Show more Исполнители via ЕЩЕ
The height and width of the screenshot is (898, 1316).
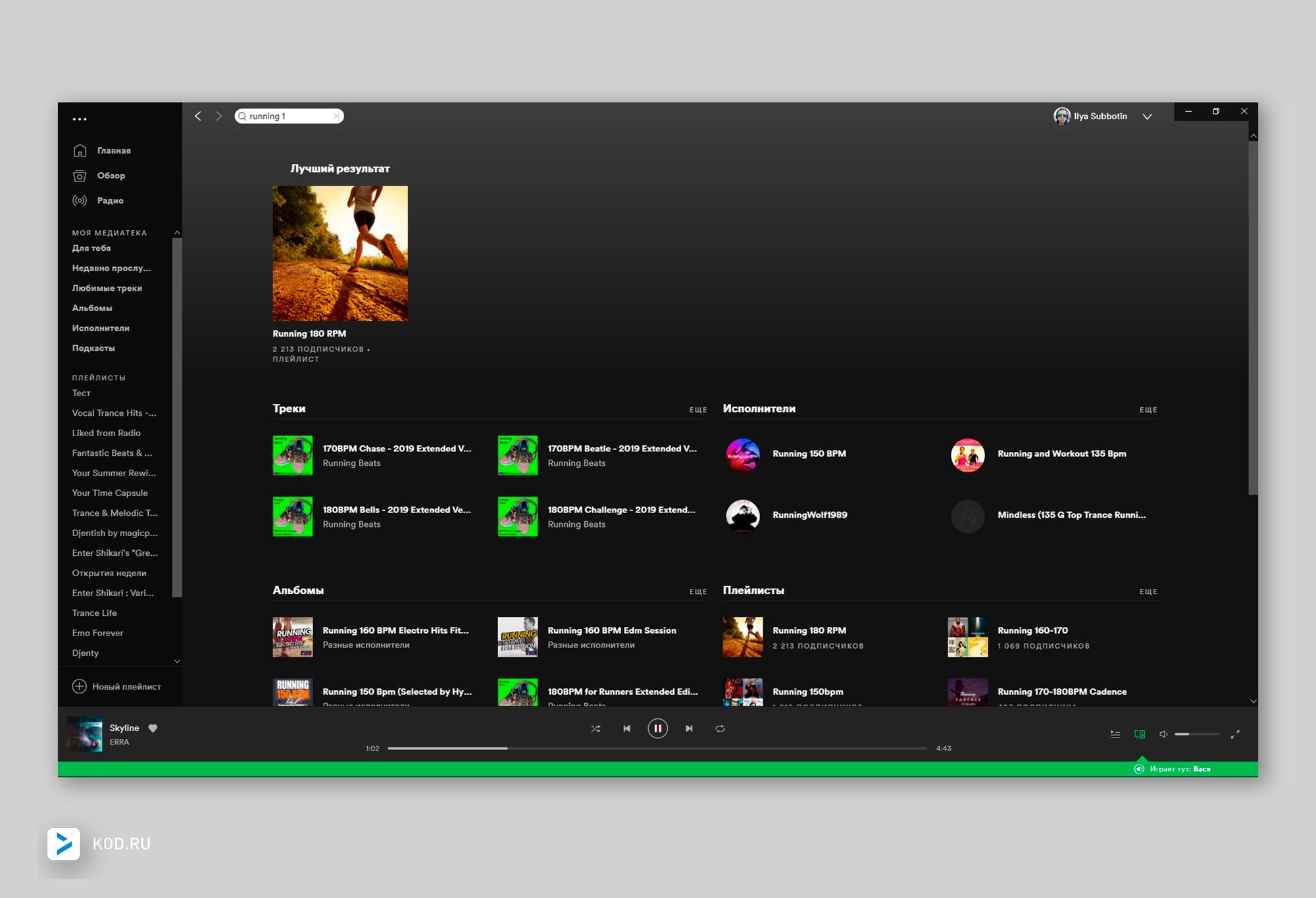pyautogui.click(x=1148, y=410)
